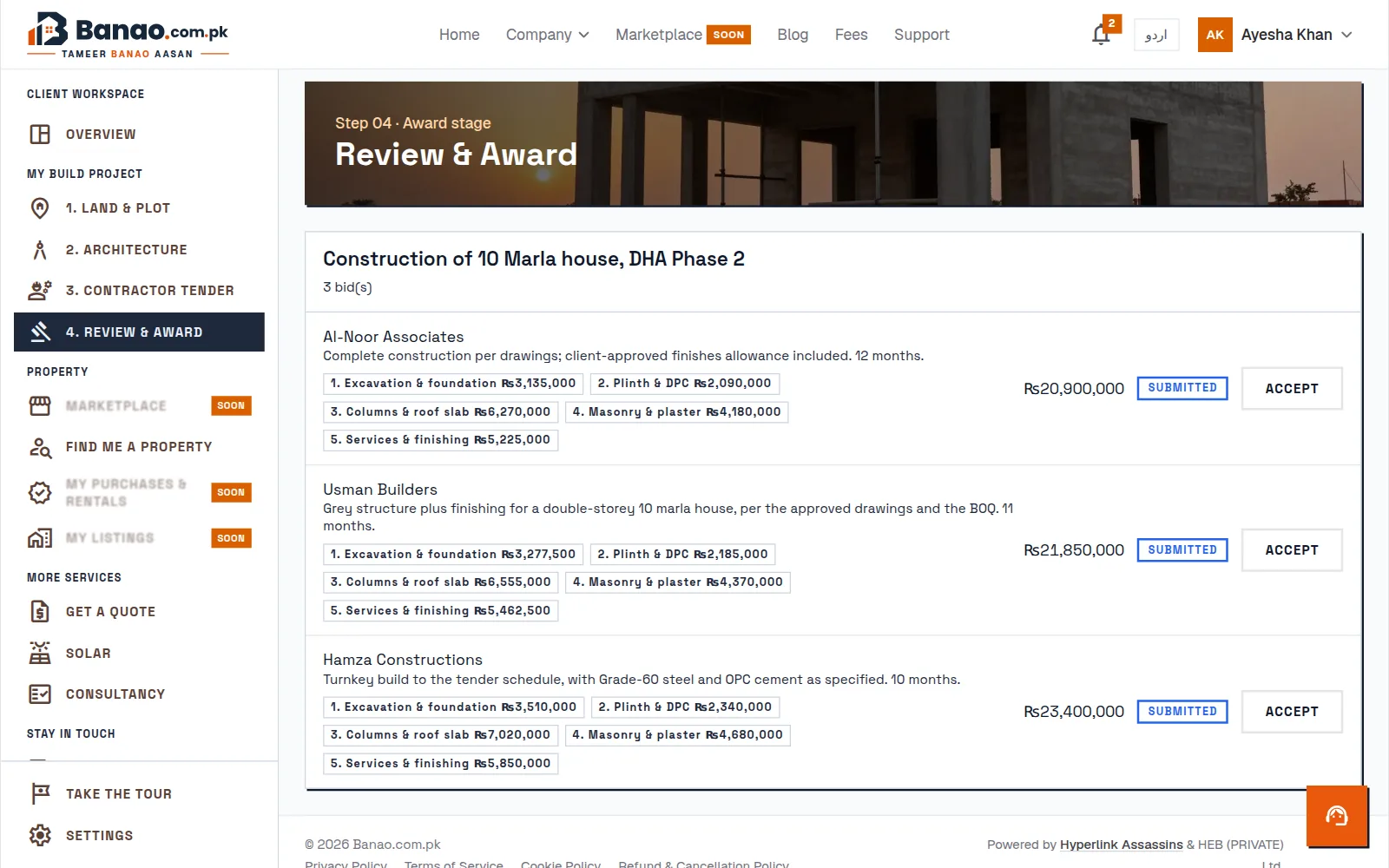Expand the Company dropdown menu
Image resolution: width=1389 pixels, height=868 pixels.
[547, 35]
